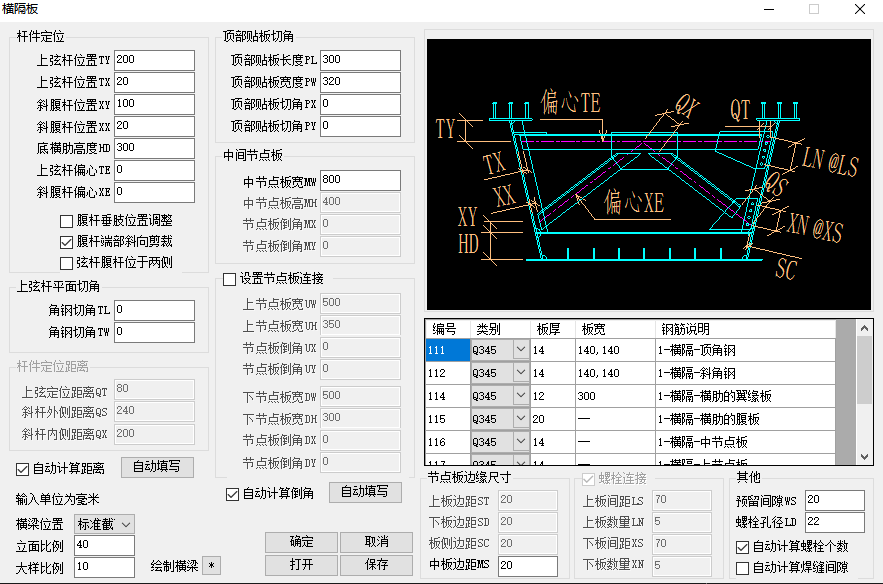Close the 横隔板 dialog window
This screenshot has width=883, height=584.
[x=860, y=10]
